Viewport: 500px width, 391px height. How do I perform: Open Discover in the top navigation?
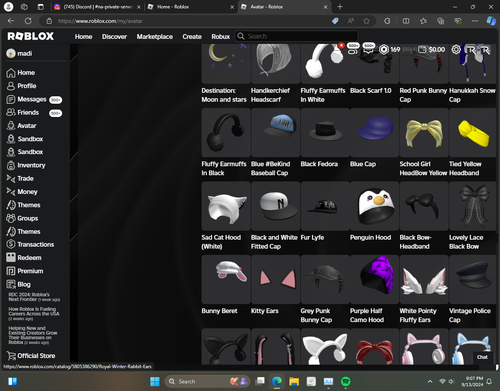point(114,36)
